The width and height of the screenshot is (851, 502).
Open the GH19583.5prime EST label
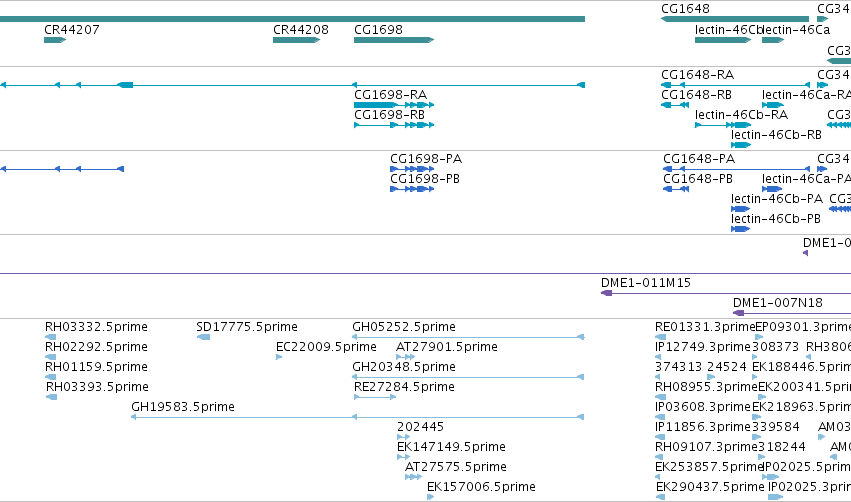(183, 406)
